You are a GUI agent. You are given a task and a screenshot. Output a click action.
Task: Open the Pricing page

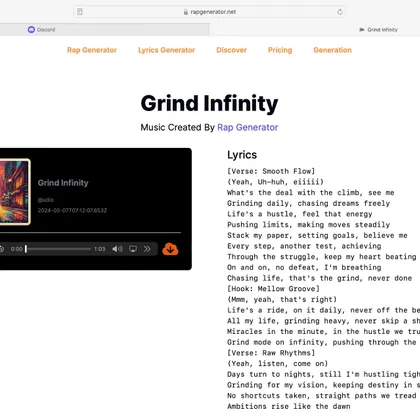pyautogui.click(x=280, y=50)
